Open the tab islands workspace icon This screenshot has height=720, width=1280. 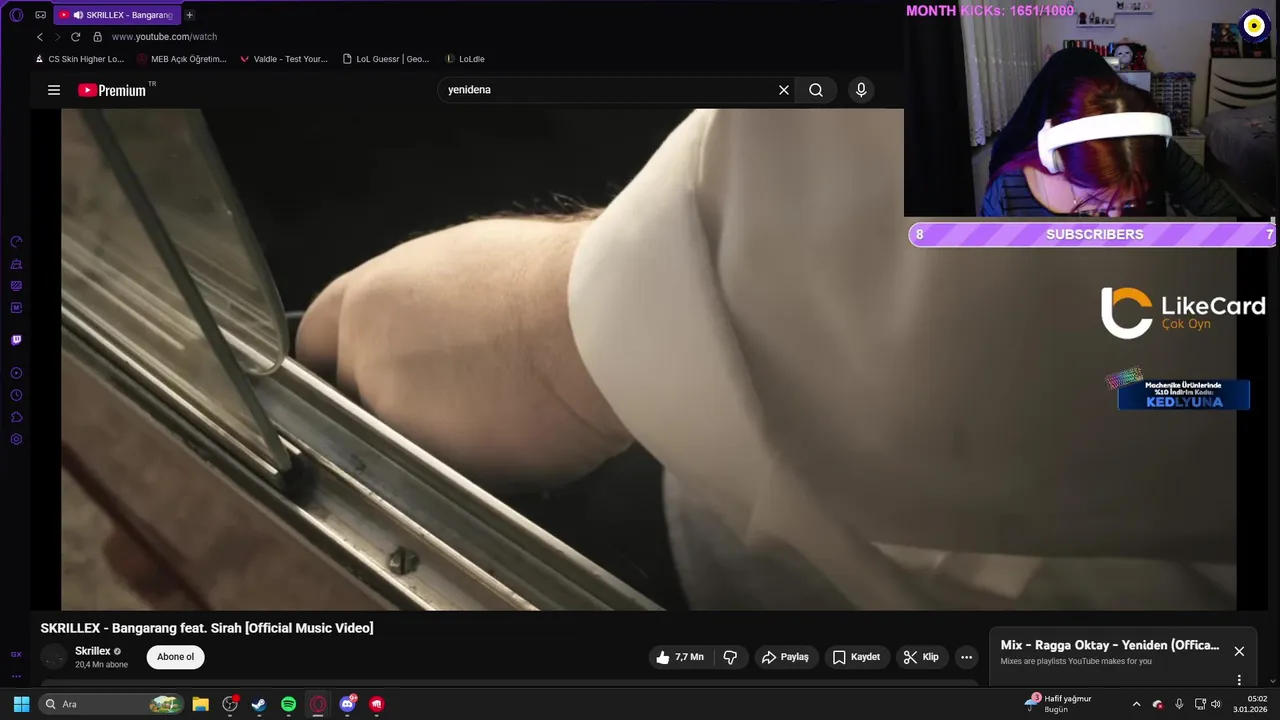40,15
